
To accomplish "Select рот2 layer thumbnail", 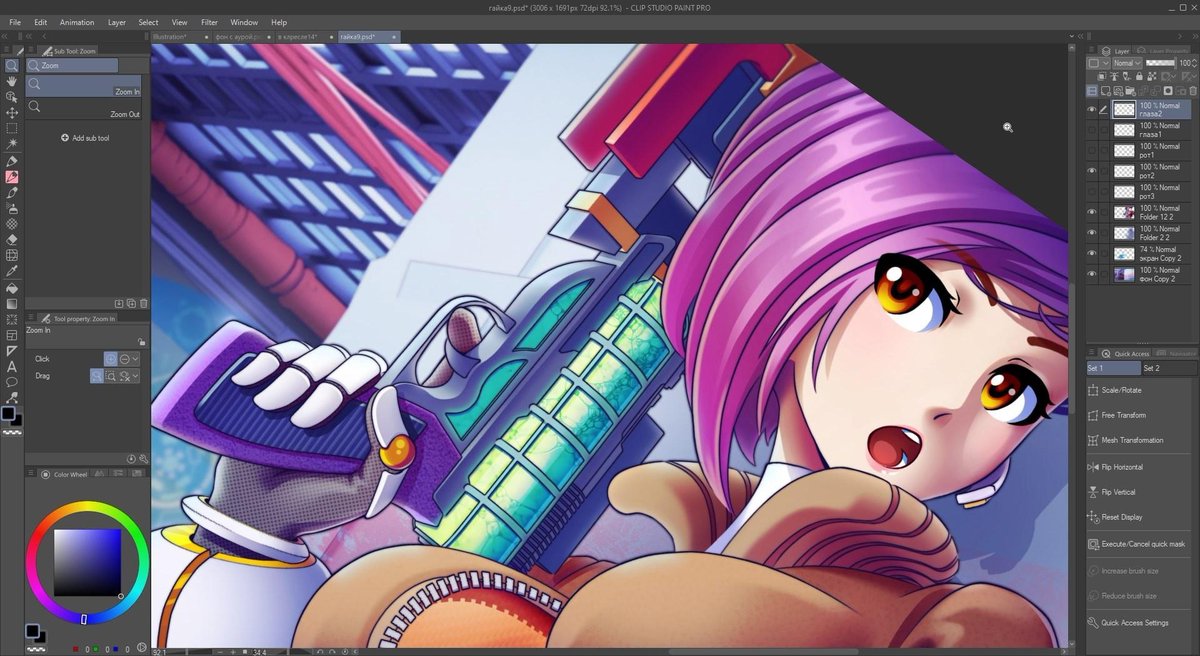I will click(1124, 171).
